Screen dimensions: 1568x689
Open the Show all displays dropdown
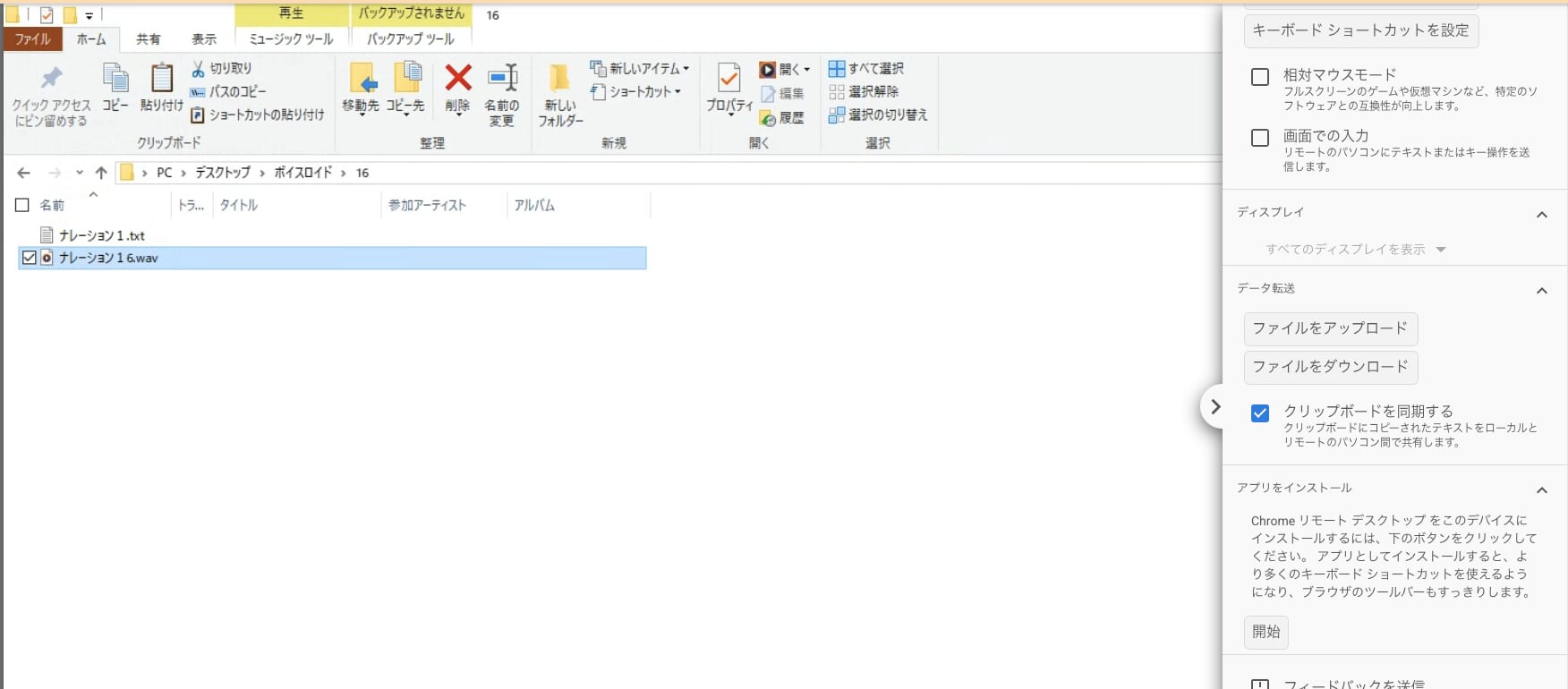[x=1355, y=250]
